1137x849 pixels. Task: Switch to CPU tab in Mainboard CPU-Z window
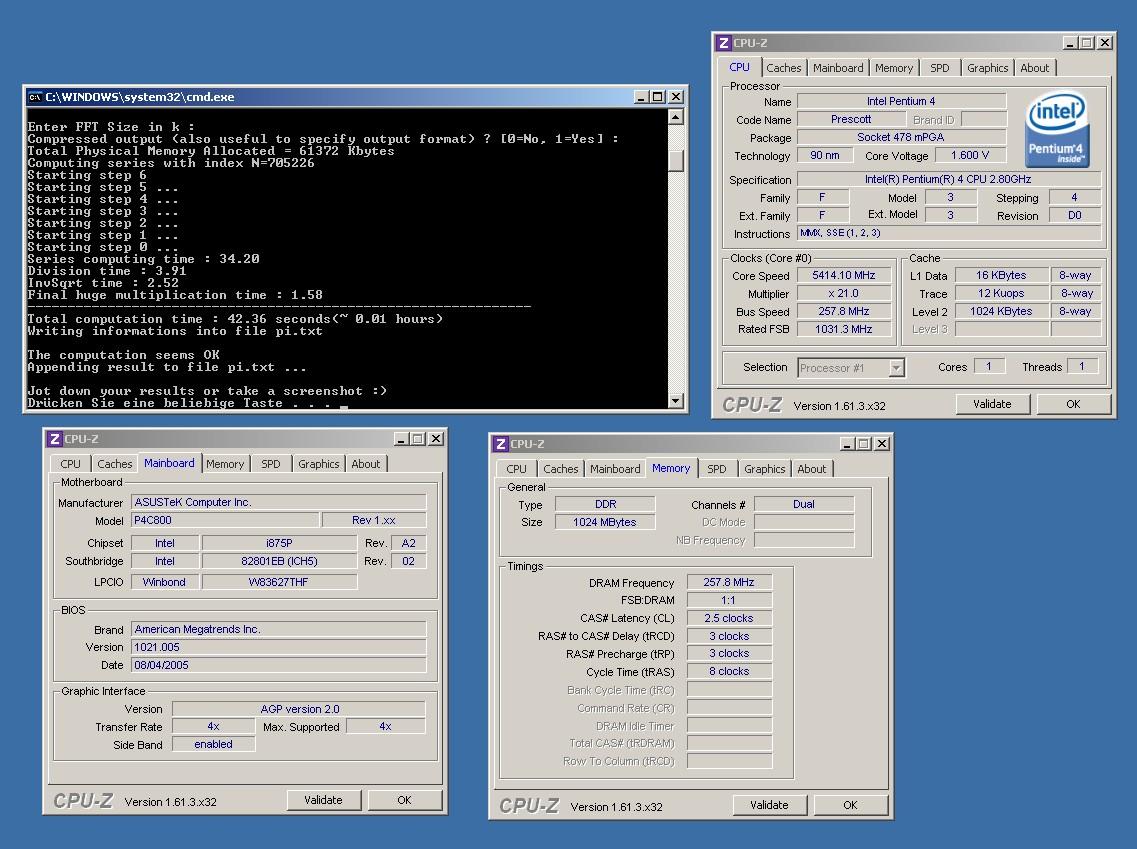point(70,464)
